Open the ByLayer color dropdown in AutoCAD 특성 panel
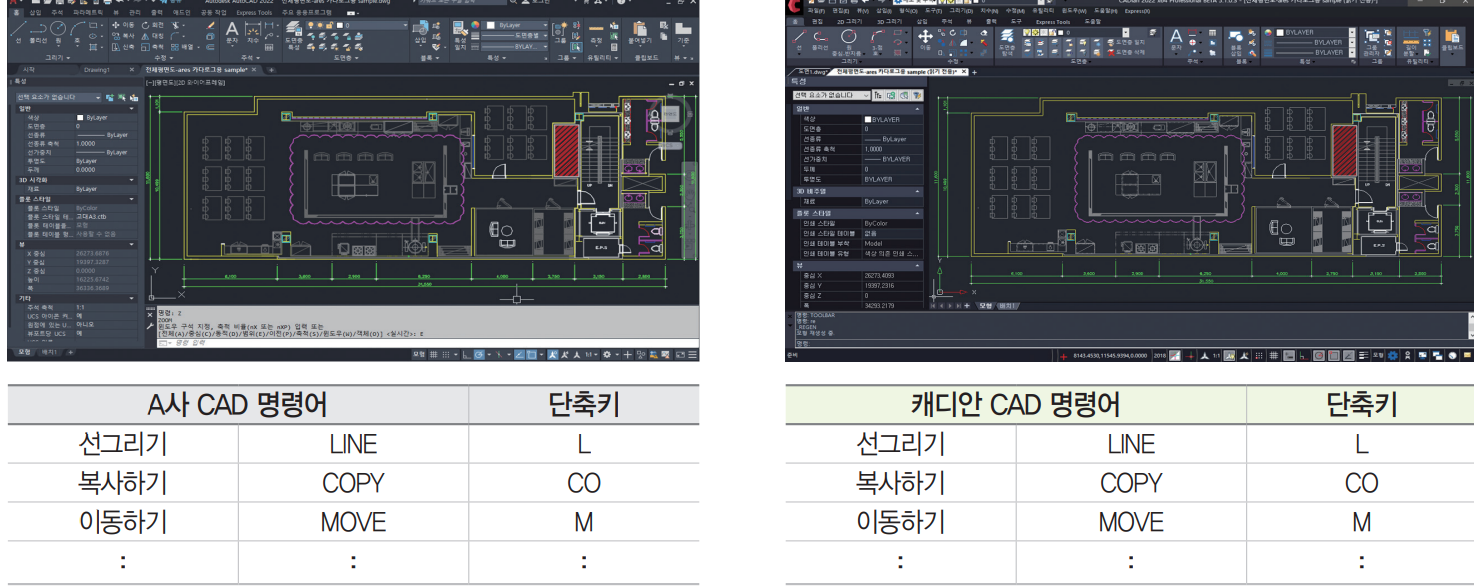Image resolution: width=1474 pixels, height=587 pixels. click(x=514, y=25)
